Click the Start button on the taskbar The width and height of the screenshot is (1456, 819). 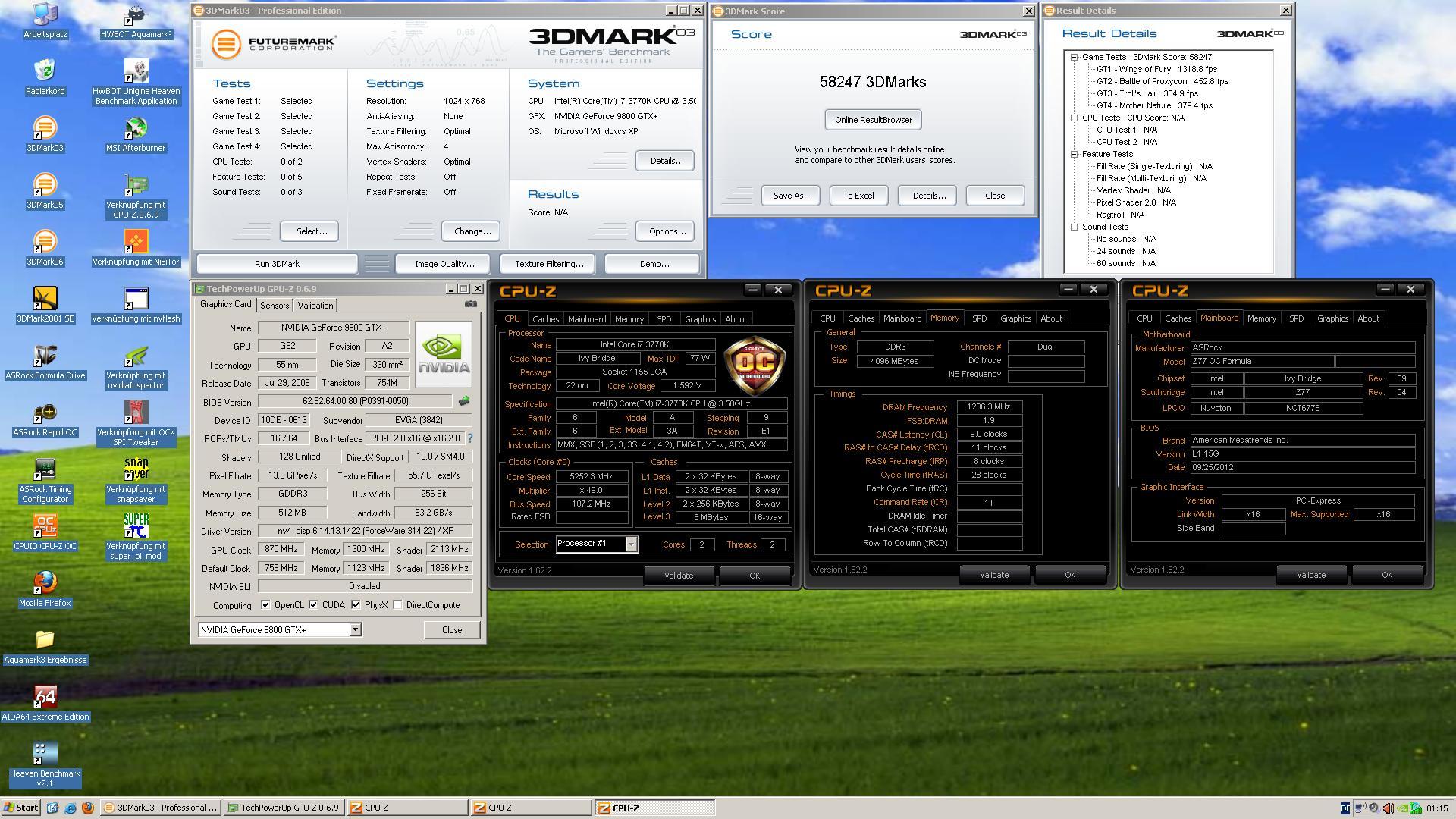(x=21, y=808)
